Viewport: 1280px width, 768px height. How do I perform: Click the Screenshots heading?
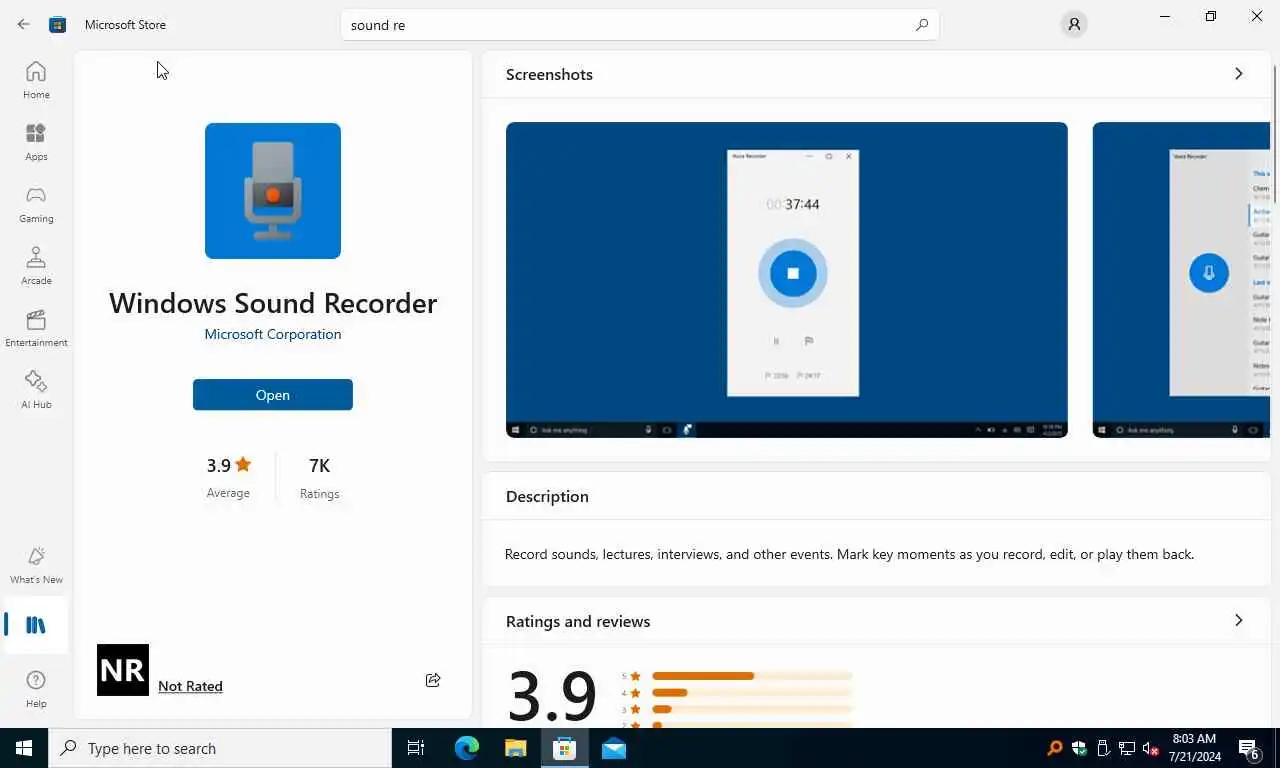[549, 74]
